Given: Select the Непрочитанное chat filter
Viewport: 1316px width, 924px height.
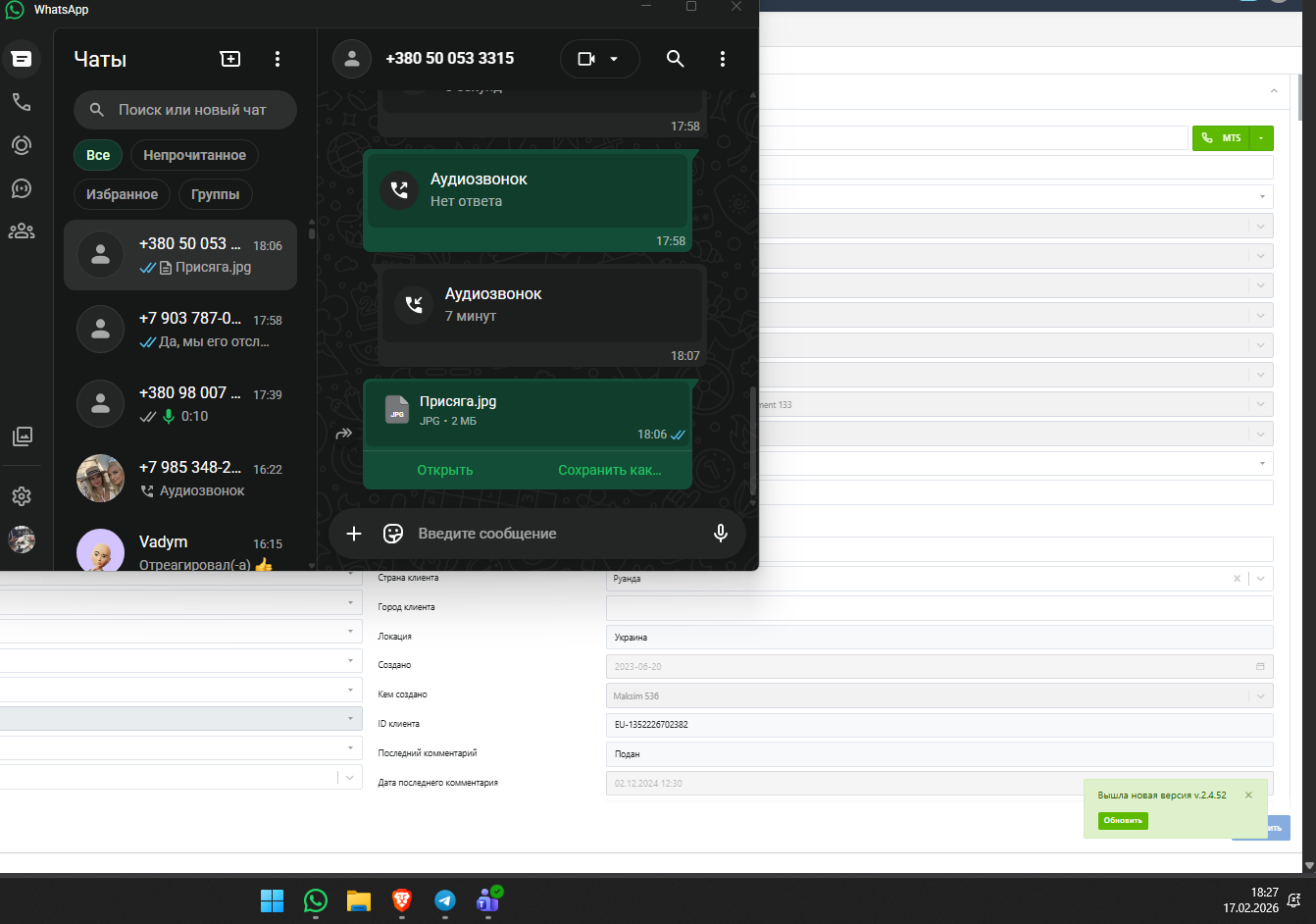Looking at the screenshot, I should click(x=194, y=155).
